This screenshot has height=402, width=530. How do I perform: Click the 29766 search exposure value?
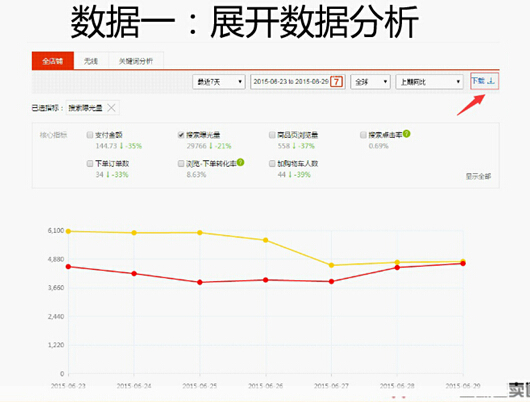click(x=196, y=146)
